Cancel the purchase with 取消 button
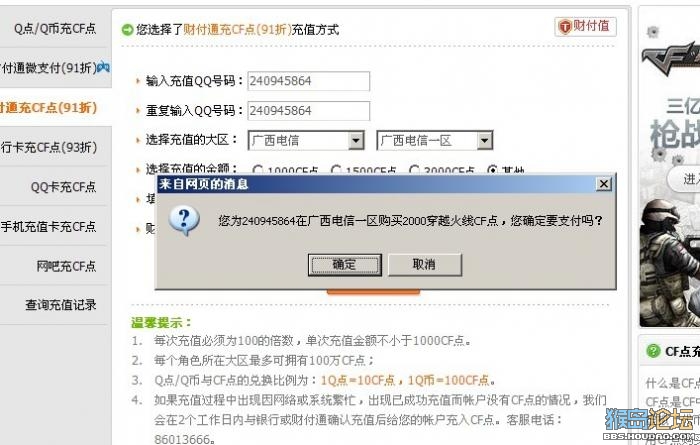Image resolution: width=700 pixels, height=445 pixels. (424, 265)
